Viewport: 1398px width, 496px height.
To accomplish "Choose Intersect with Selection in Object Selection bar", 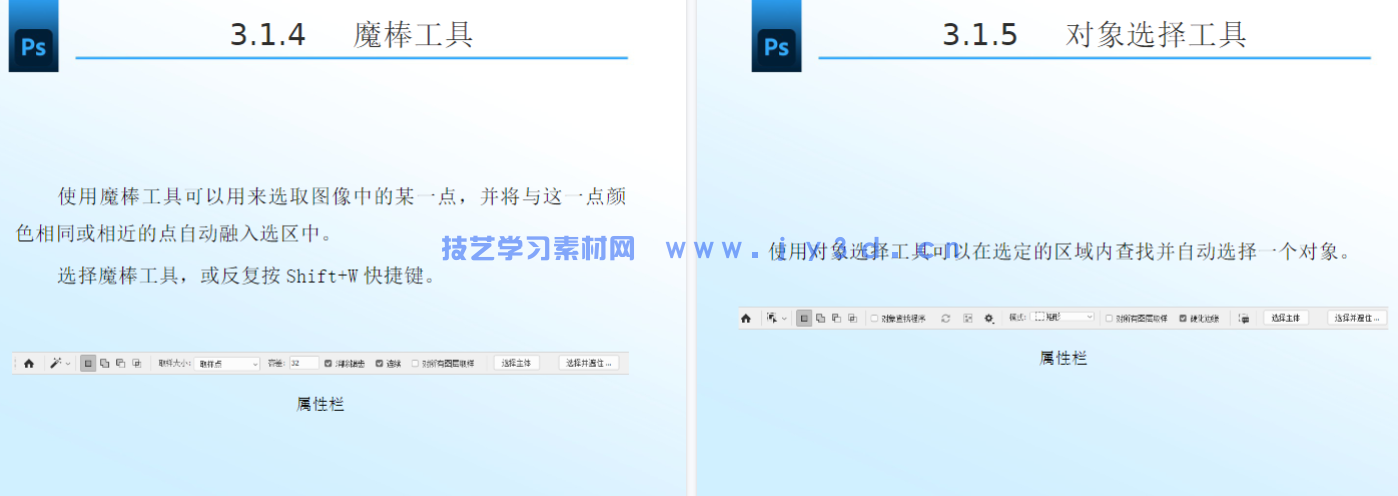I will point(852,318).
